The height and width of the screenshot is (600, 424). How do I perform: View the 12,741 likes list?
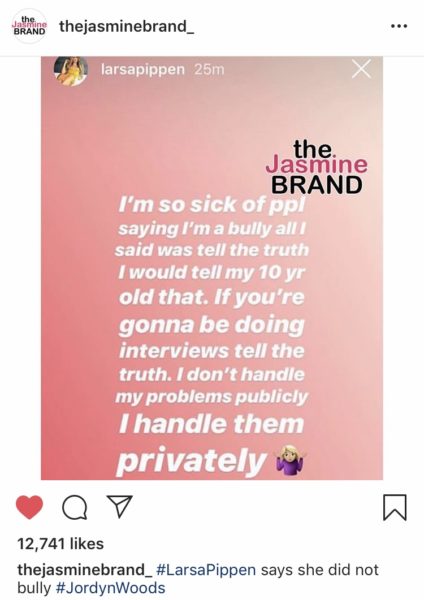pyautogui.click(x=60, y=543)
